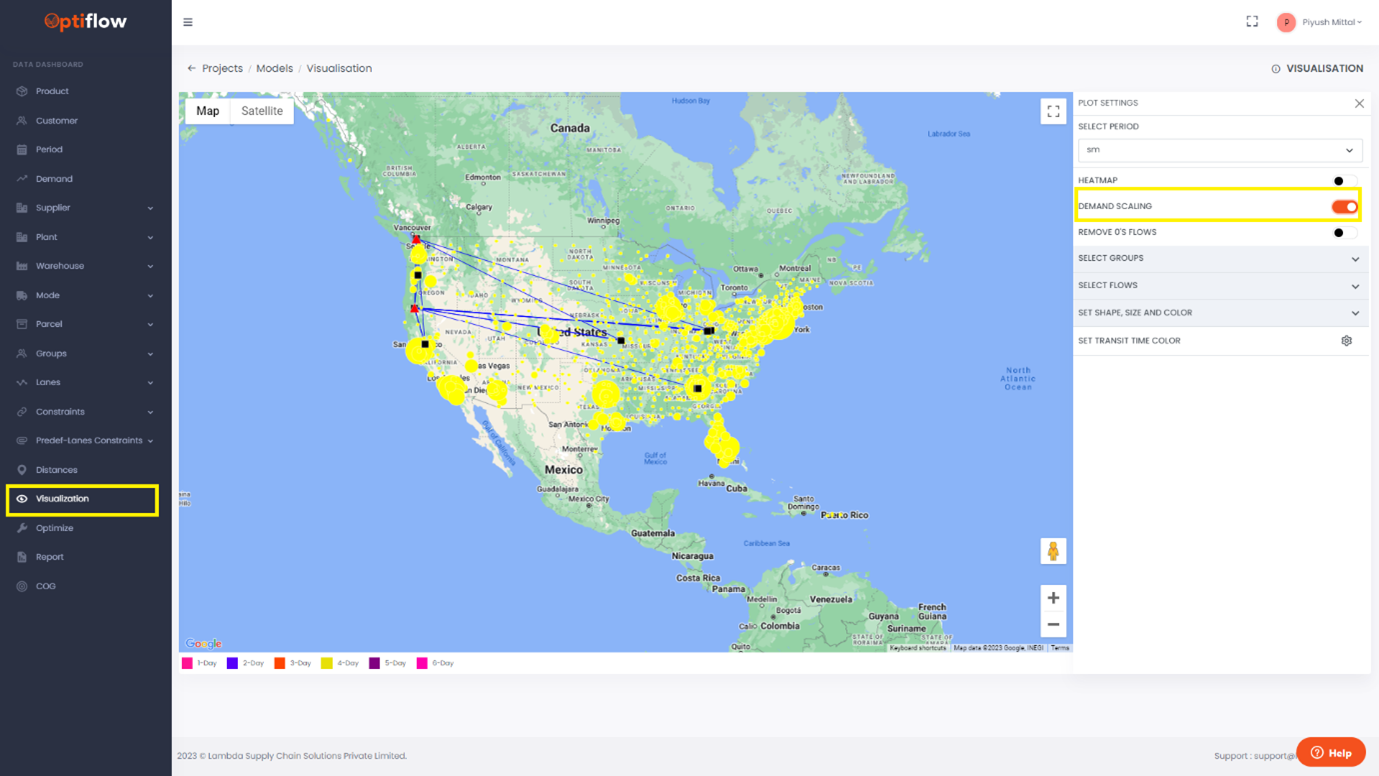This screenshot has width=1379, height=776.
Task: Go to Models breadcrumb link
Action: tap(274, 69)
